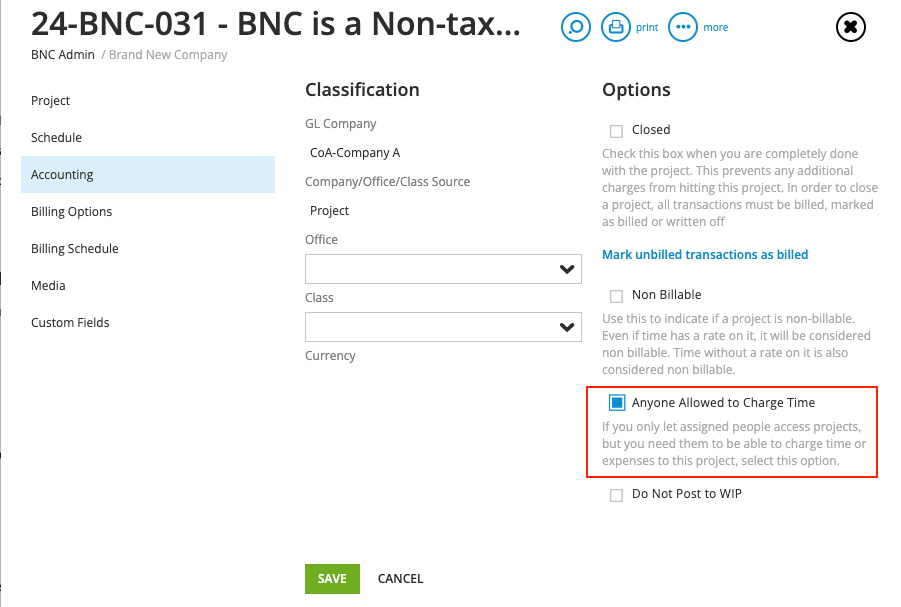The height and width of the screenshot is (607, 901).
Task: Expand the Office dropdown
Action: (x=443, y=269)
